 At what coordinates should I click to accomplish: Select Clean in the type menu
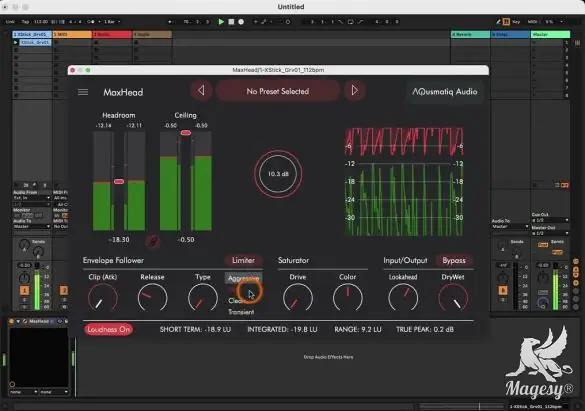tap(236, 301)
